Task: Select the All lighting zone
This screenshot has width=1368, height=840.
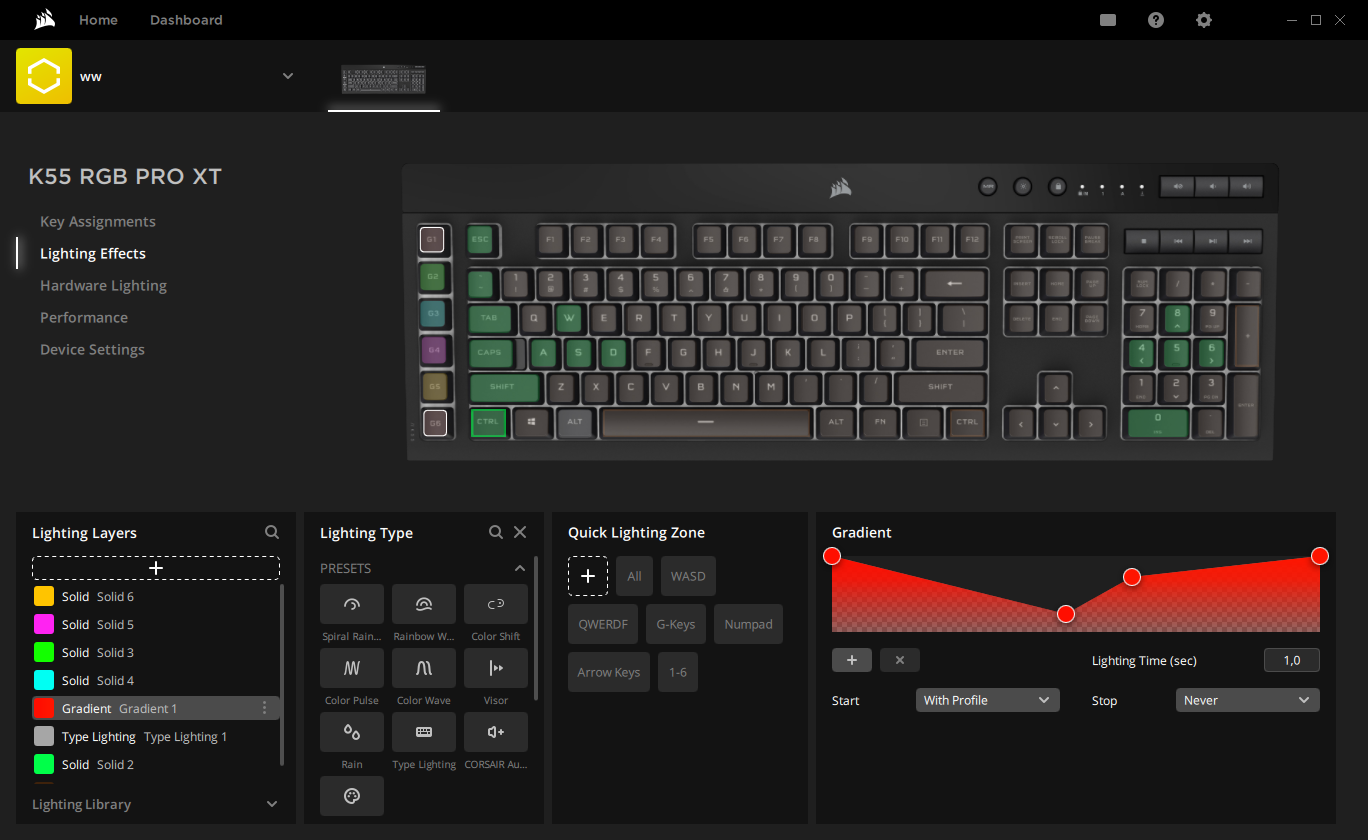Action: tap(634, 576)
